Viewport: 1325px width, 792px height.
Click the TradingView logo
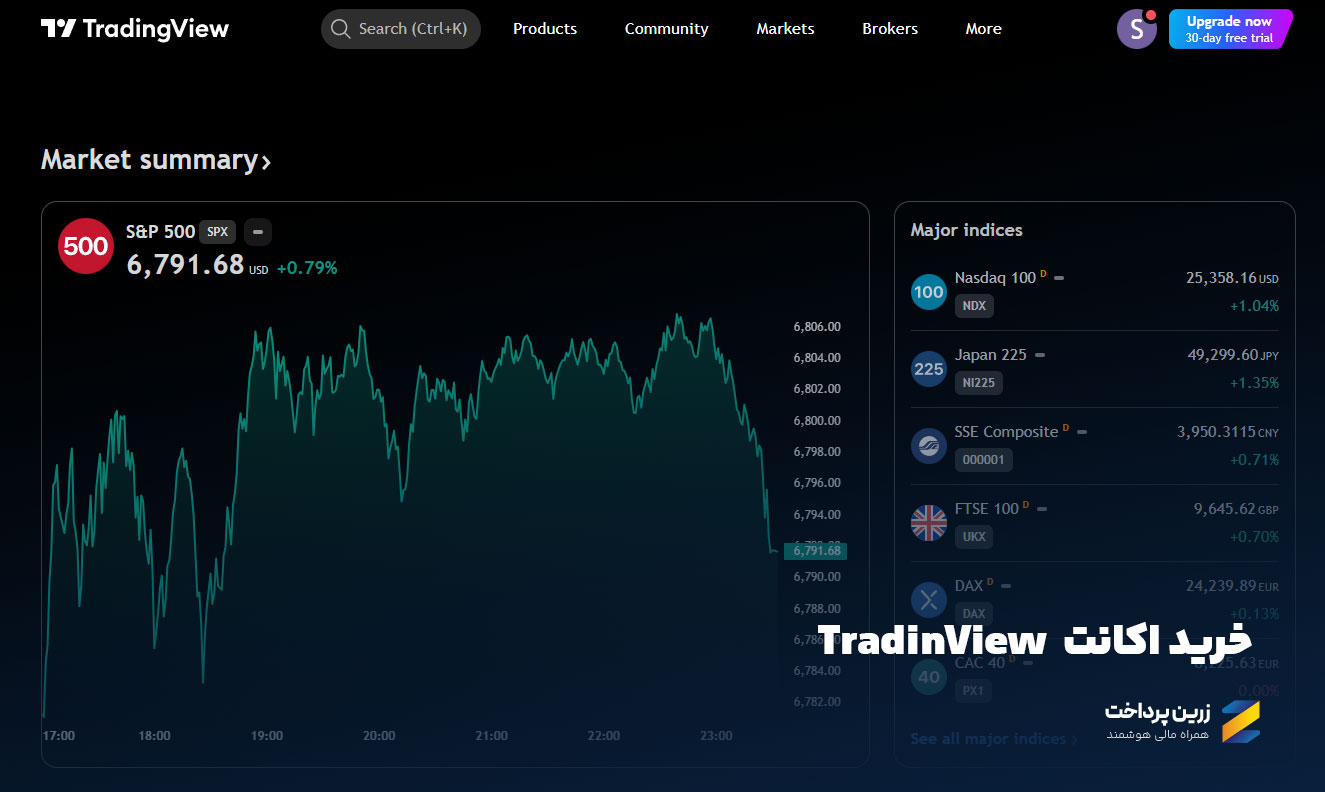click(x=134, y=28)
